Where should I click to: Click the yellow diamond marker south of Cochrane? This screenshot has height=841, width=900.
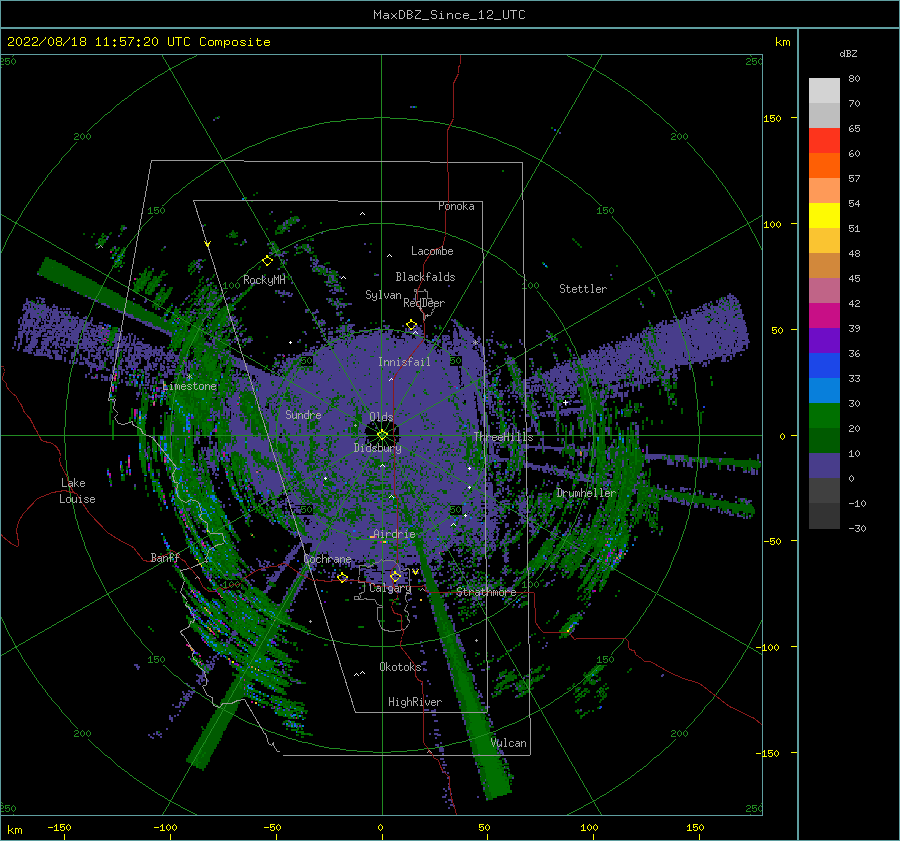tap(343, 577)
